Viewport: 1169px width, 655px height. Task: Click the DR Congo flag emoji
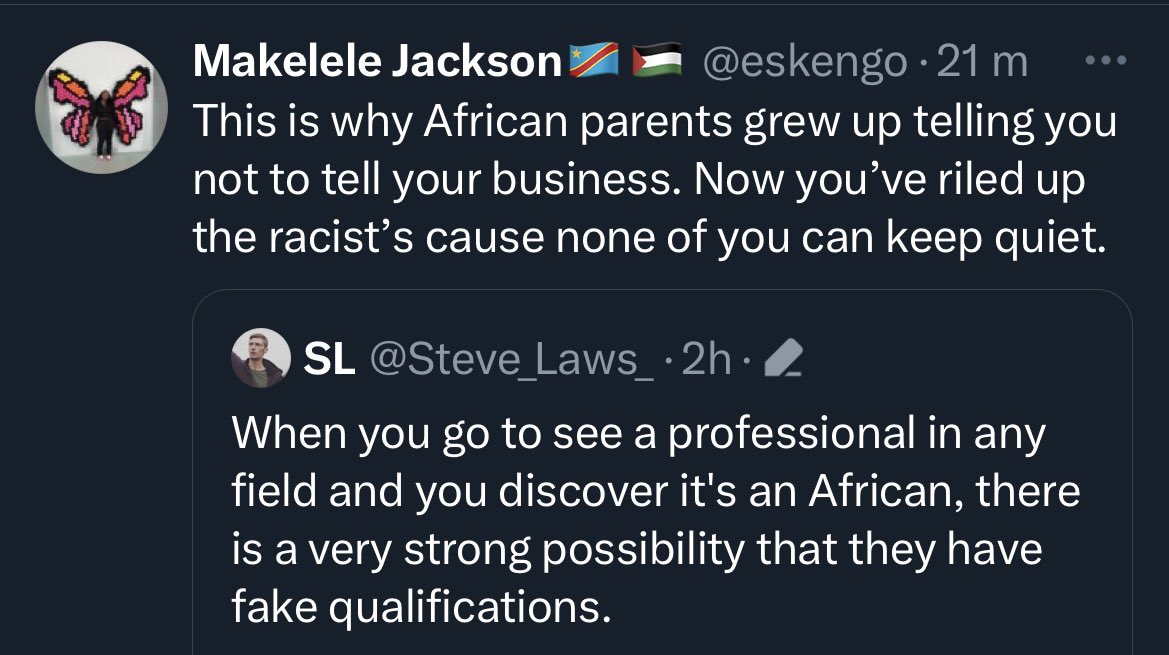pyautogui.click(x=597, y=63)
